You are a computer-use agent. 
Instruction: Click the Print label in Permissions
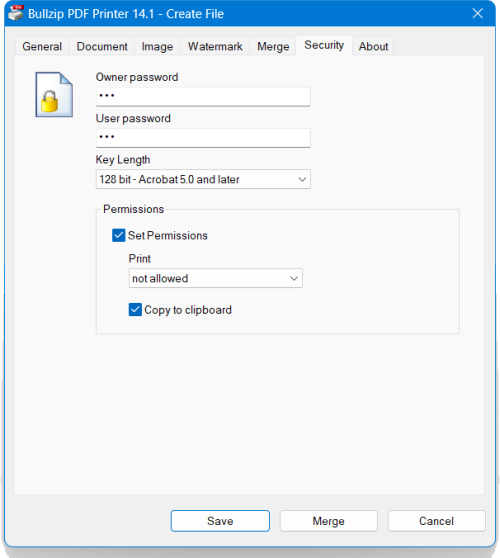coord(140,259)
